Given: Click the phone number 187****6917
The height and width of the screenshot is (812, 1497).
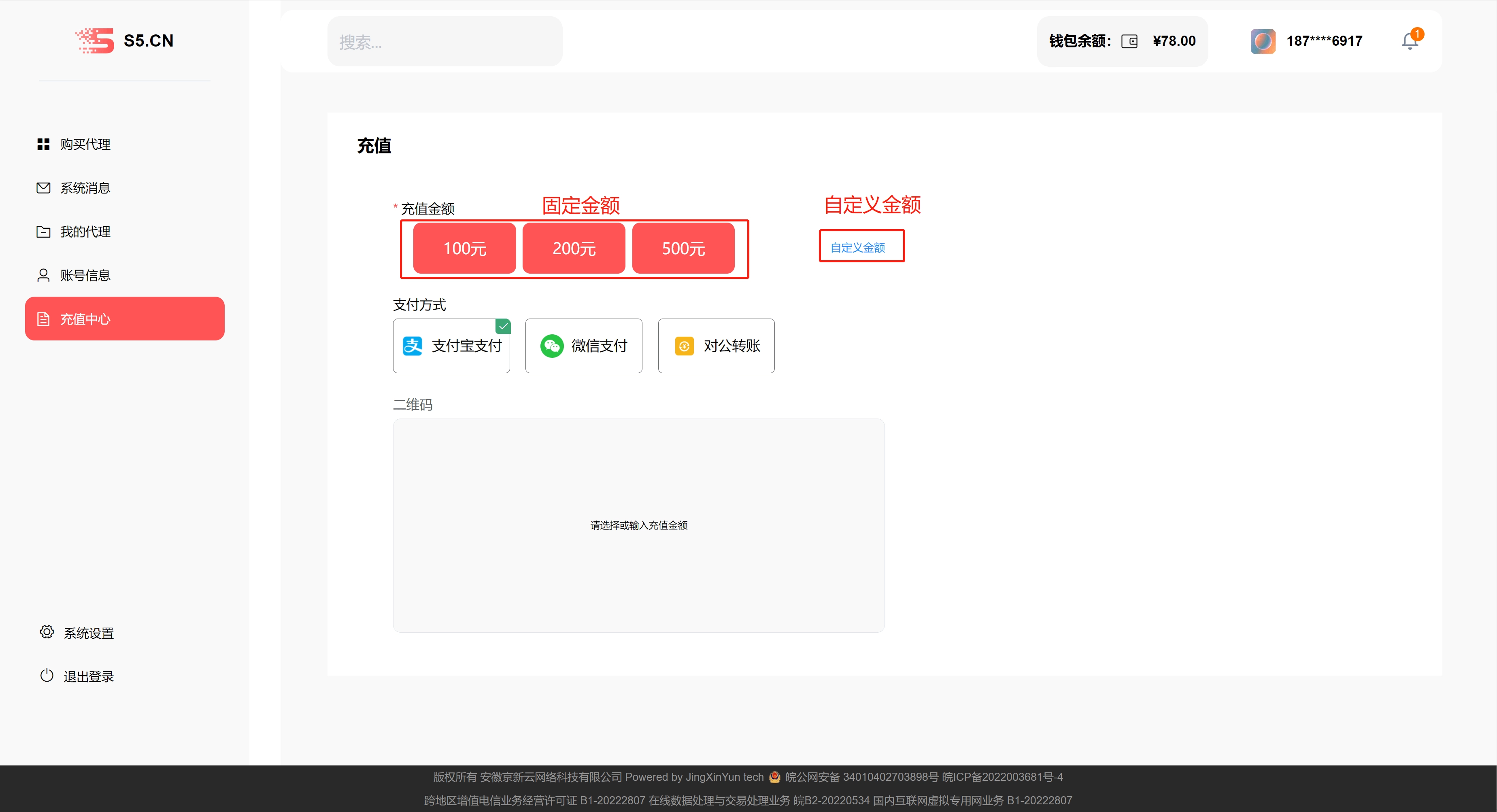Looking at the screenshot, I should point(1325,41).
